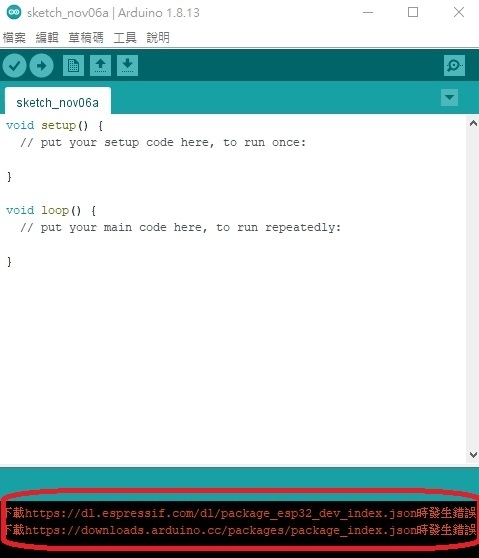Click the 'put your setup code here' comment
This screenshot has height=558, width=479.
[x=163, y=143]
